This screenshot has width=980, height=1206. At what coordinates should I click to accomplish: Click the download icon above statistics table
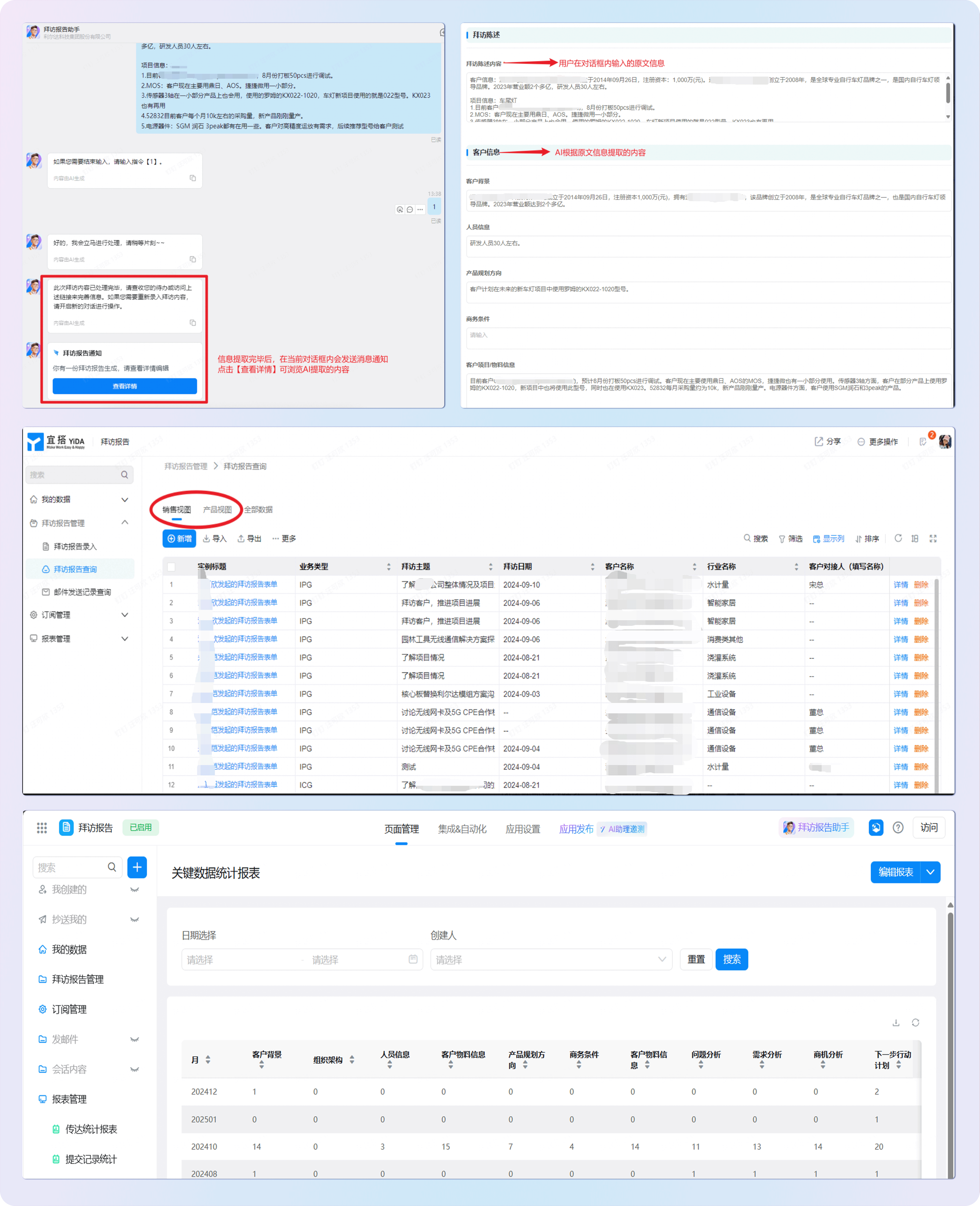tap(896, 1023)
